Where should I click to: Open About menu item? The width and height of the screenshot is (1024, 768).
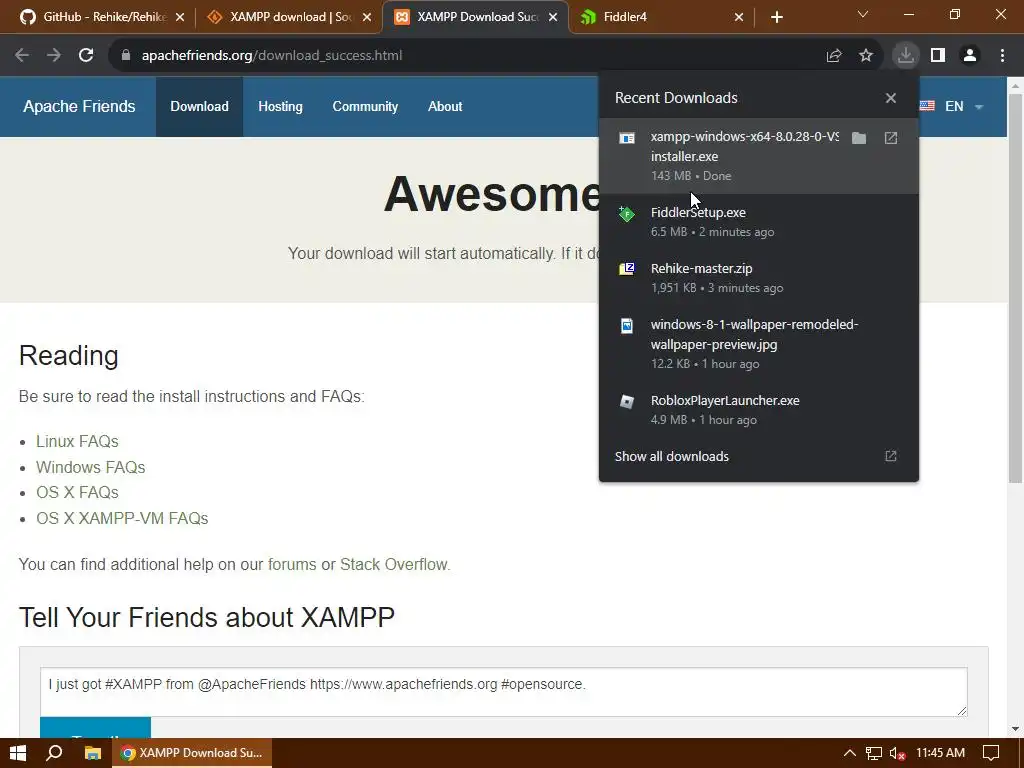point(445,106)
